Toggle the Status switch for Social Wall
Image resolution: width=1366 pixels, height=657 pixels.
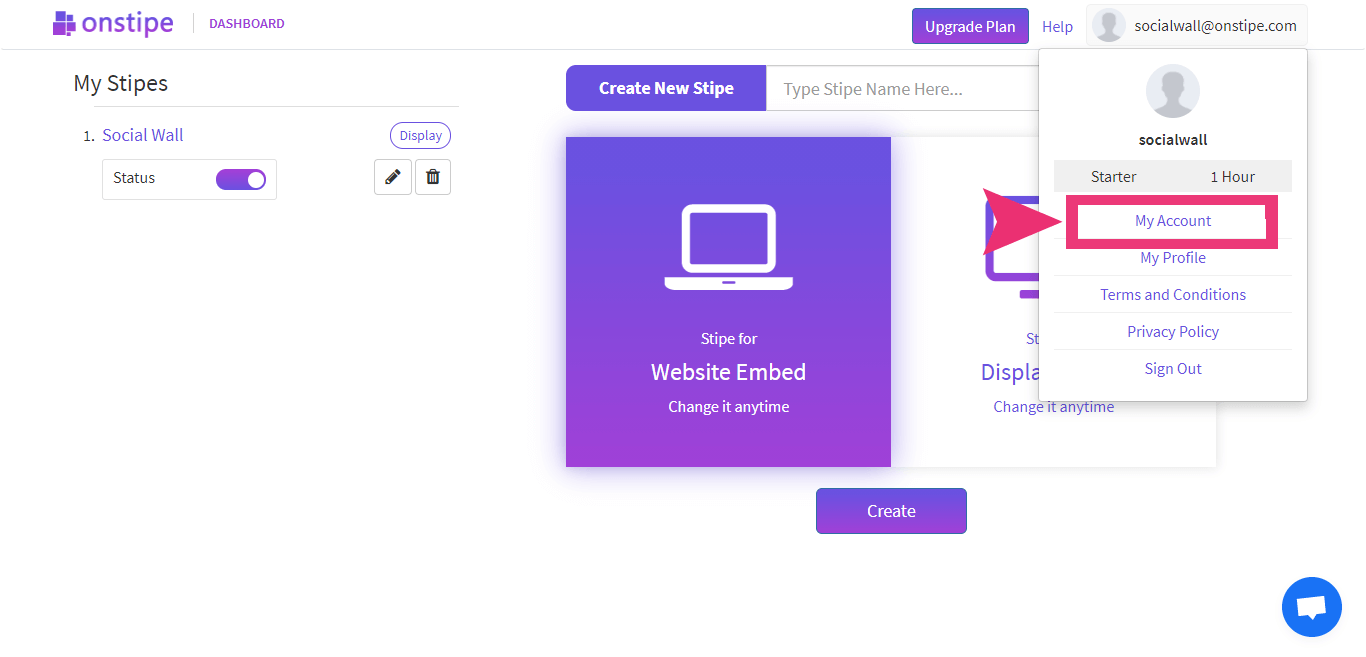click(x=239, y=177)
